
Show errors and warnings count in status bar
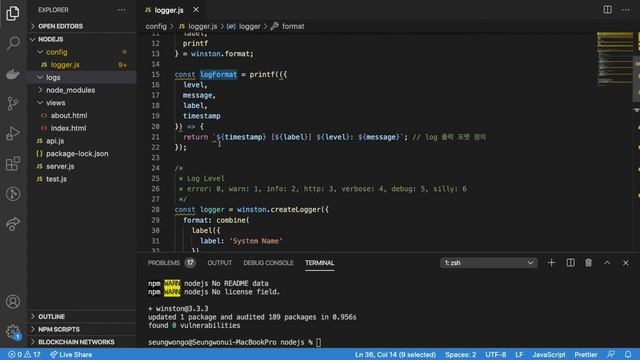(24, 354)
